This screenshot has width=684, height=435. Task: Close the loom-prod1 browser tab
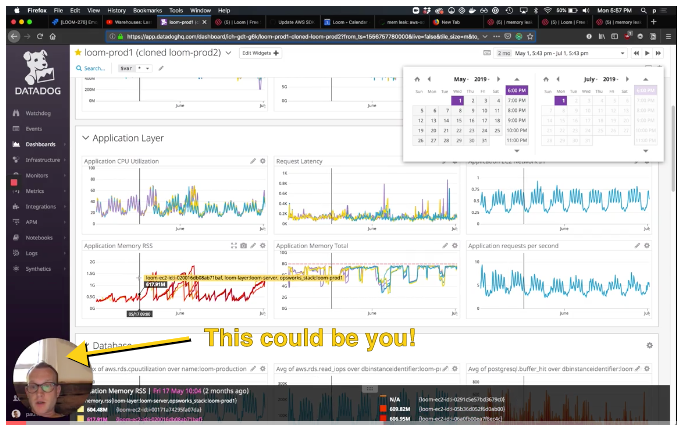(205, 22)
